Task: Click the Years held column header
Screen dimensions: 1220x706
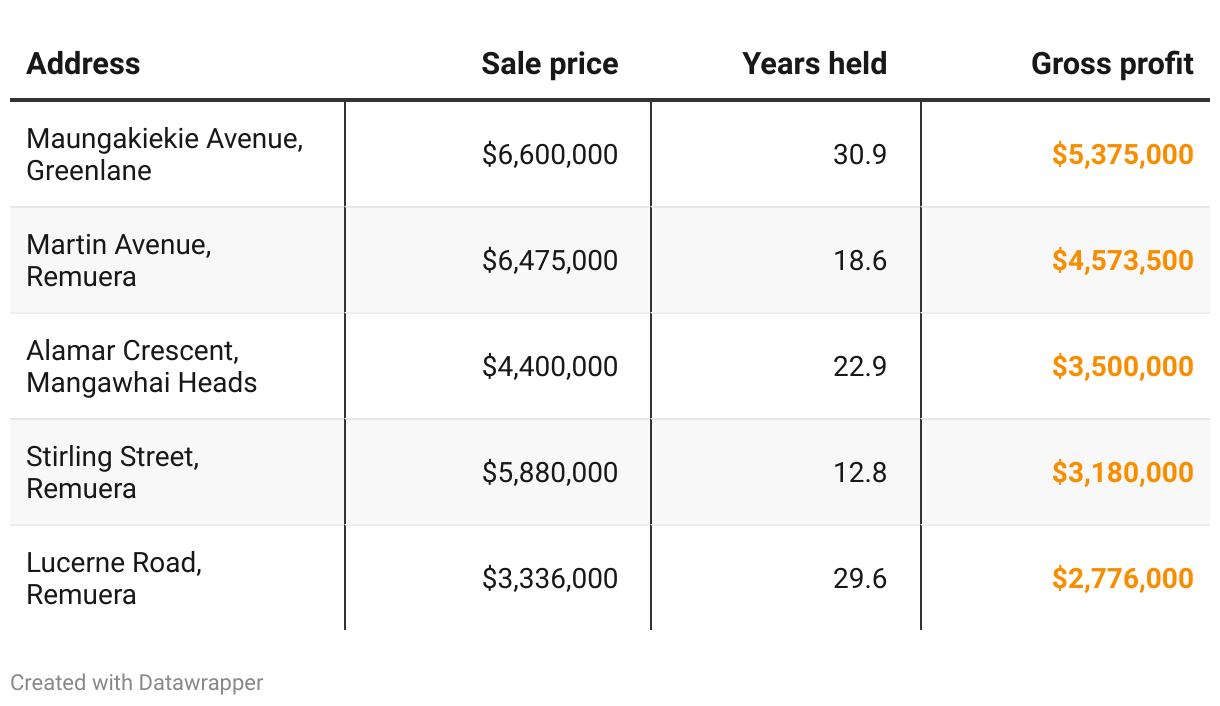Action: coord(814,64)
